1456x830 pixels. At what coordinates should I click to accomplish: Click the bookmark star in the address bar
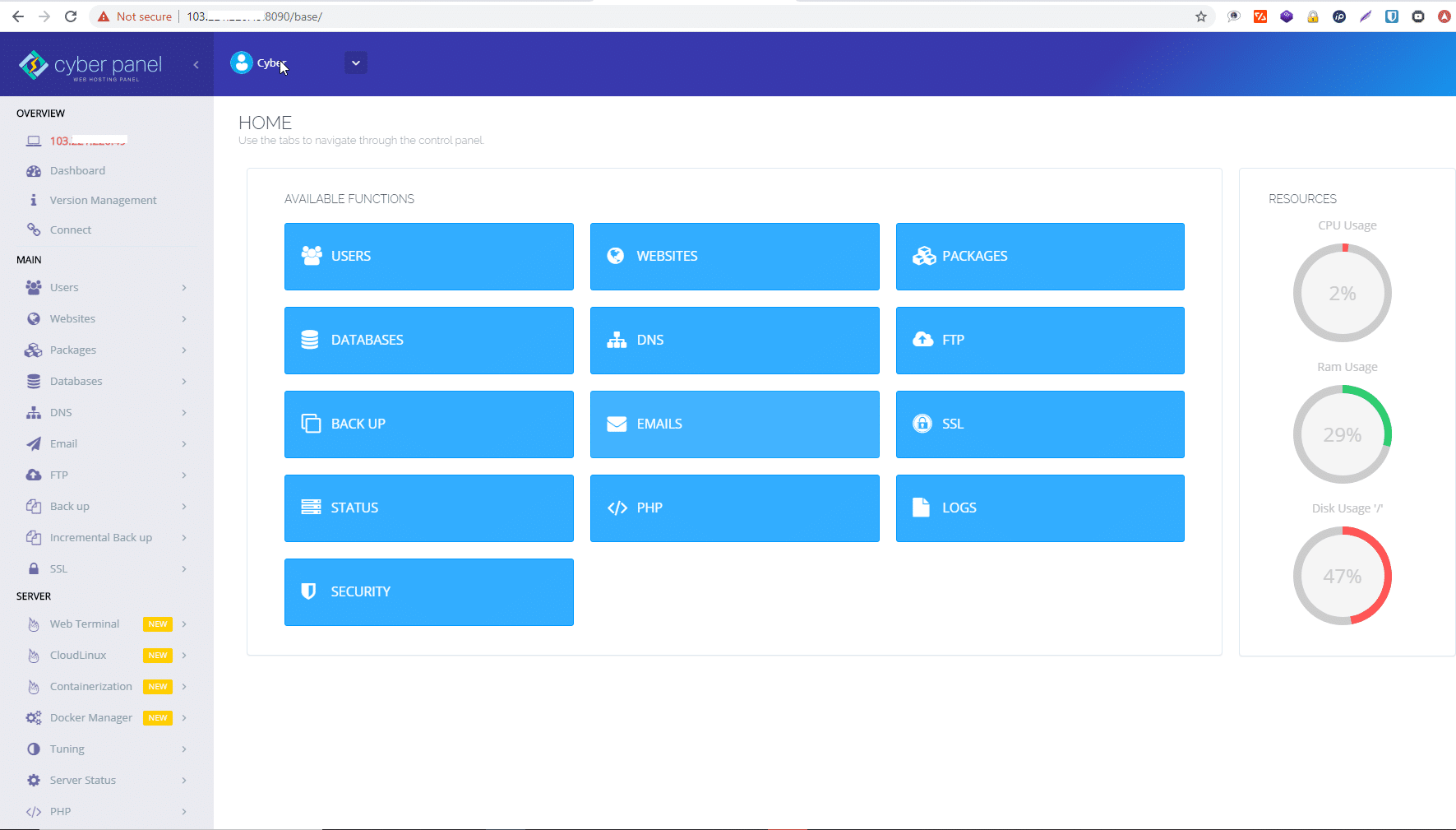1201,16
